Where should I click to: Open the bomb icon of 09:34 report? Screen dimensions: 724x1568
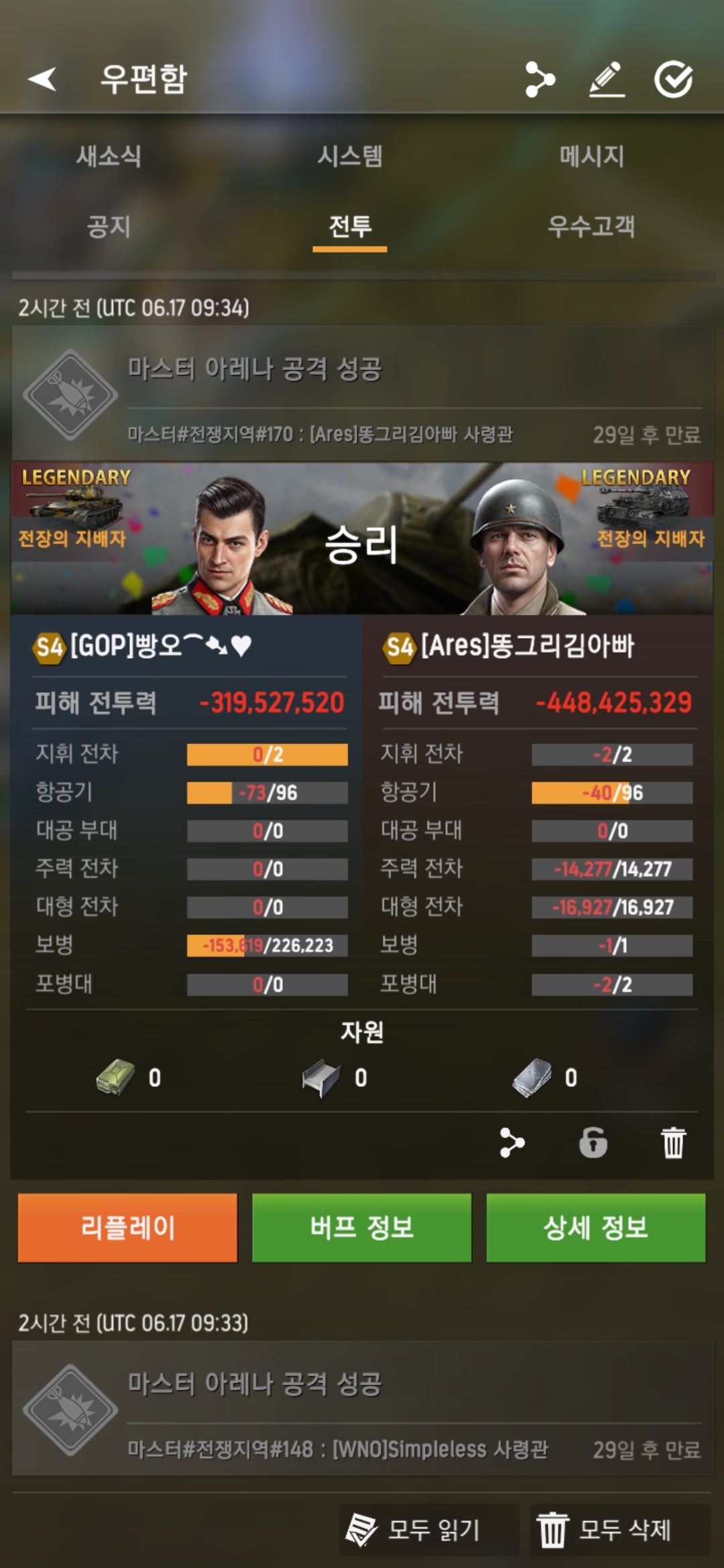(70, 395)
